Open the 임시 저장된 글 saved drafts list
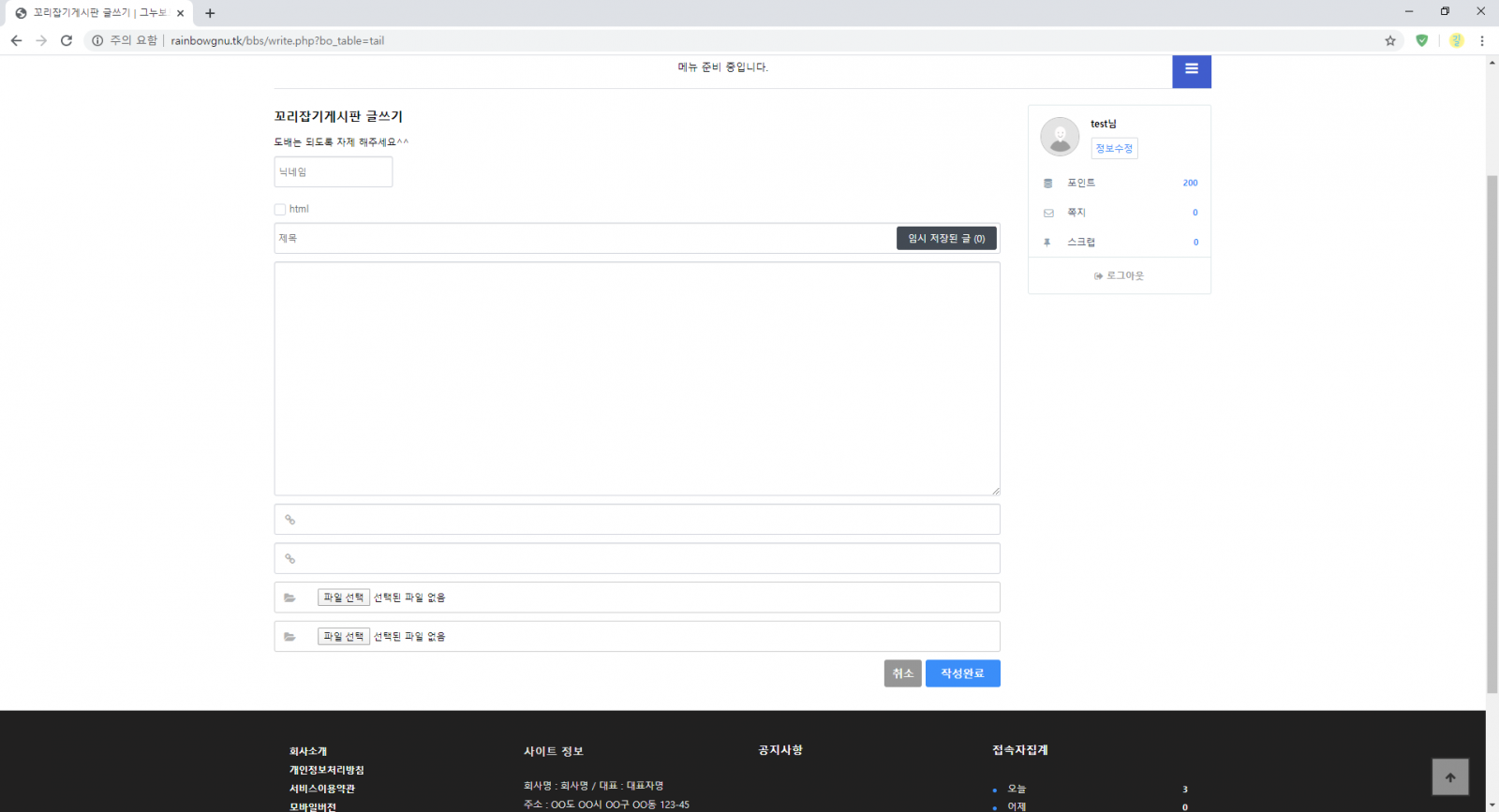Viewport: 1499px width, 812px height. 945,239
